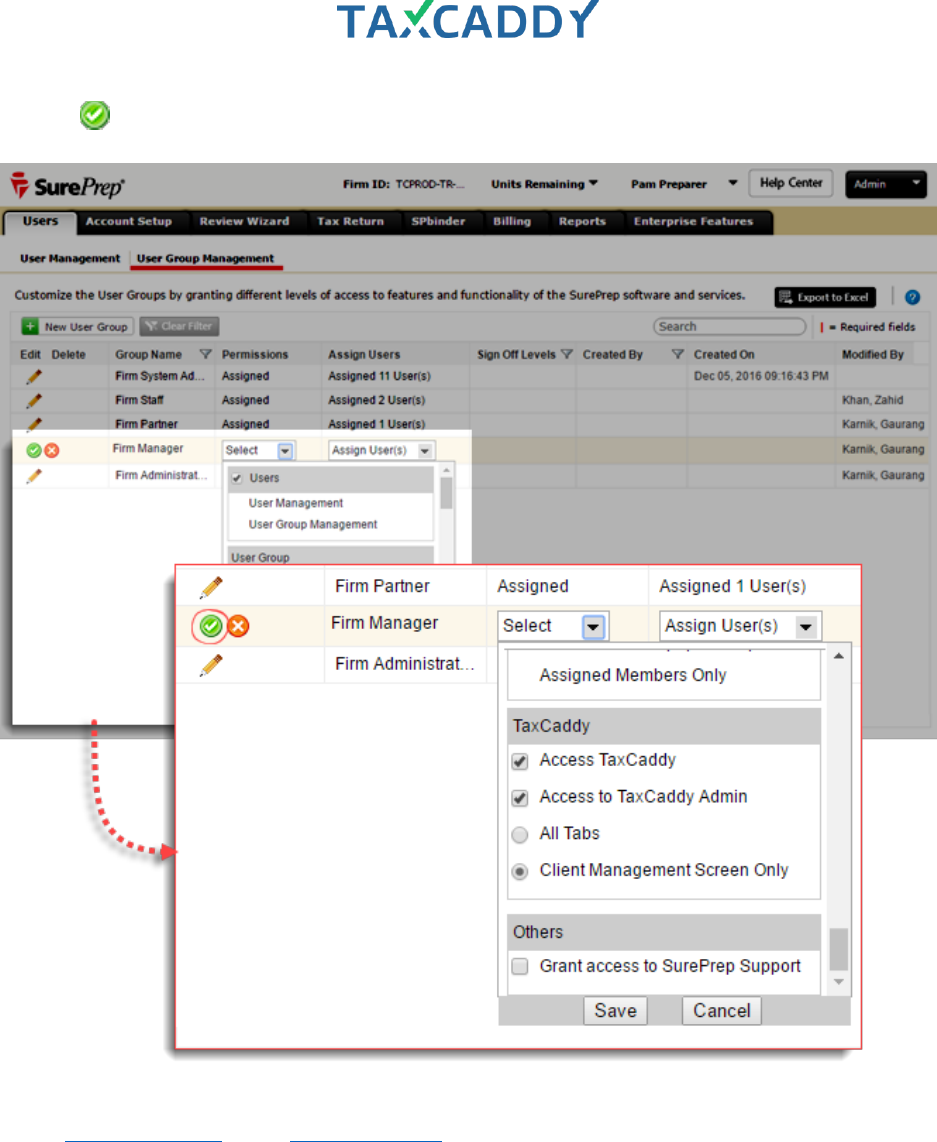
Task: Uncheck the Access to TaxCaddy Admin checkbox
Action: coord(520,798)
